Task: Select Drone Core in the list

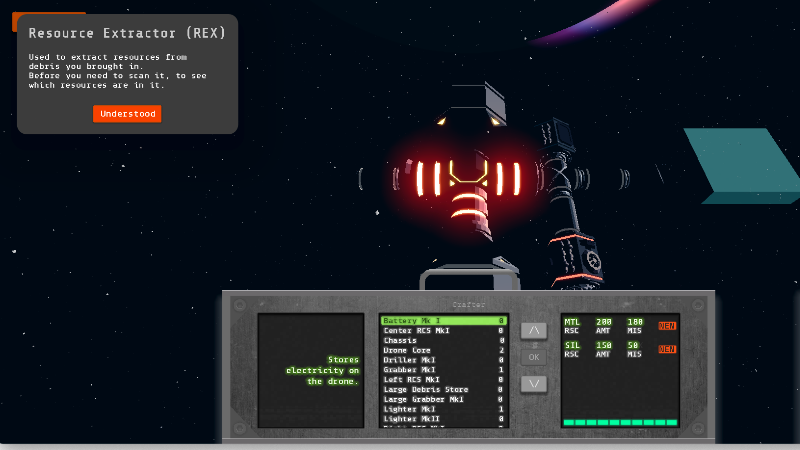Action: tap(442, 350)
